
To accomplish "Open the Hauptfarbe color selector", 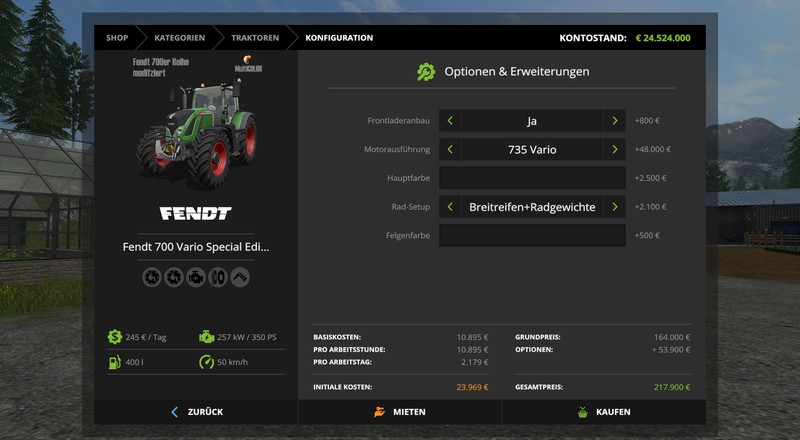I will click(x=532, y=178).
